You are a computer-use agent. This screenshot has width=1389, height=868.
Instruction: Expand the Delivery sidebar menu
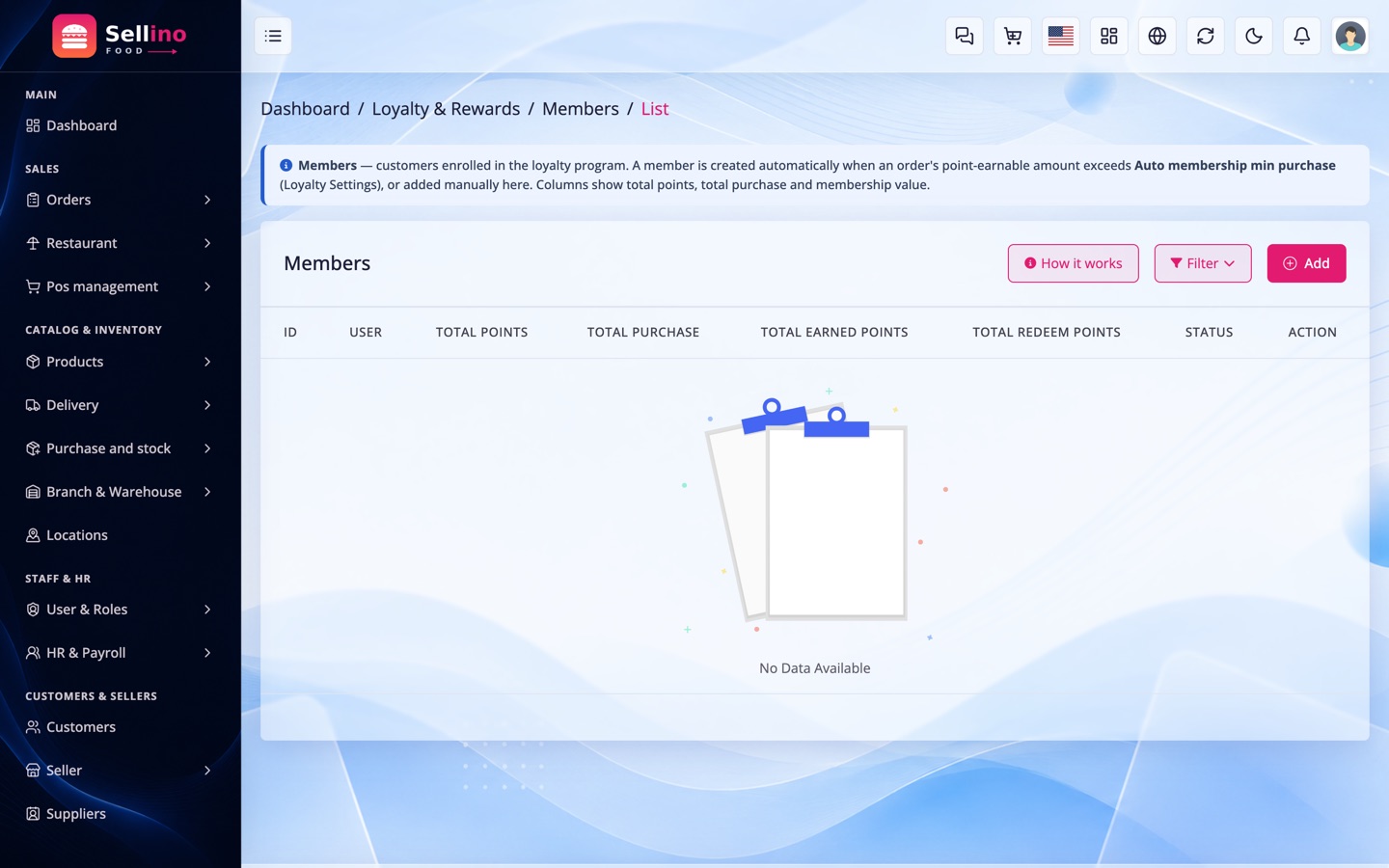click(x=120, y=405)
